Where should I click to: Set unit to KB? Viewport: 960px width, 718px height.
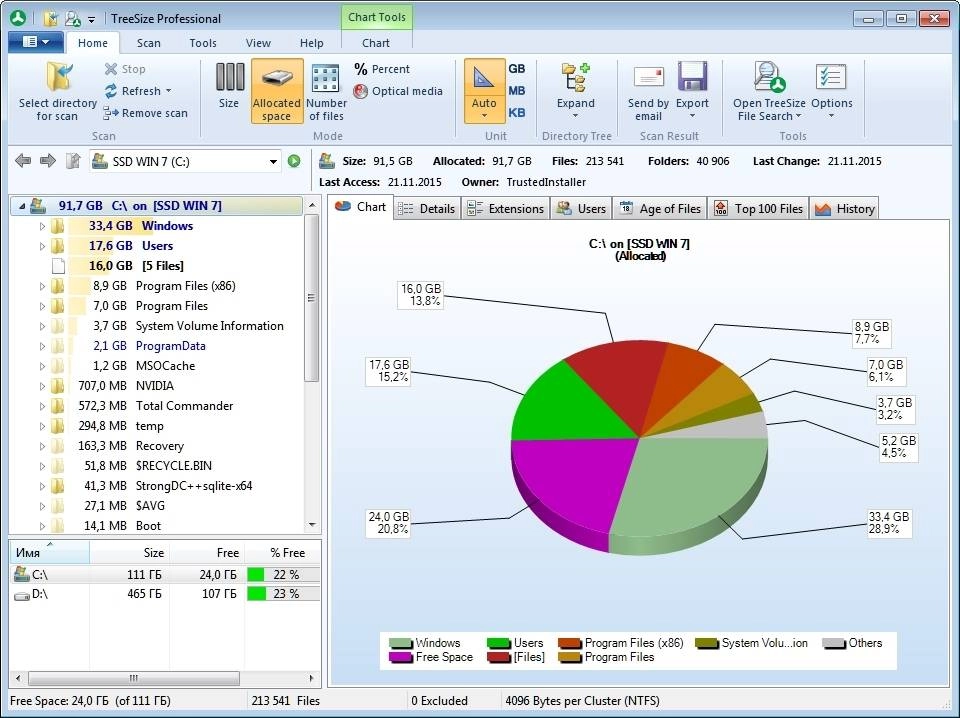(517, 113)
